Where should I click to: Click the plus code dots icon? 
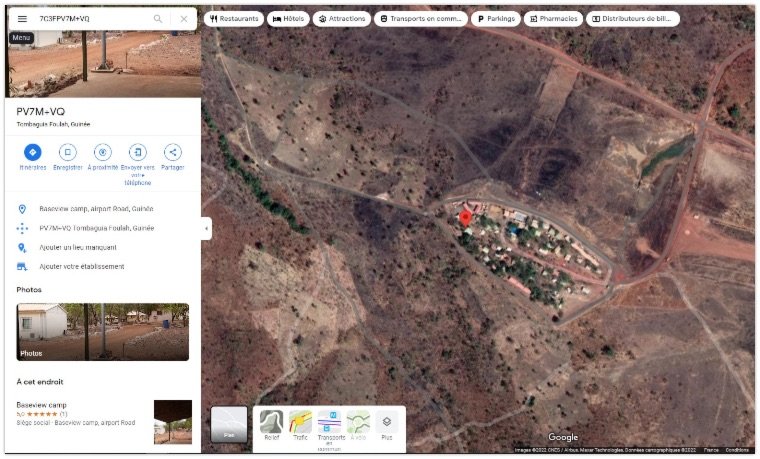point(22,228)
